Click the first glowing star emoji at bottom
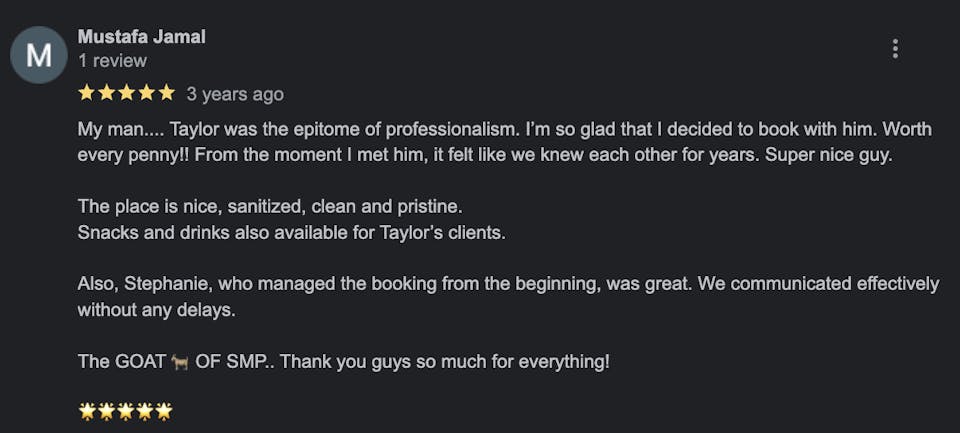Image resolution: width=960 pixels, height=433 pixels. click(x=87, y=411)
